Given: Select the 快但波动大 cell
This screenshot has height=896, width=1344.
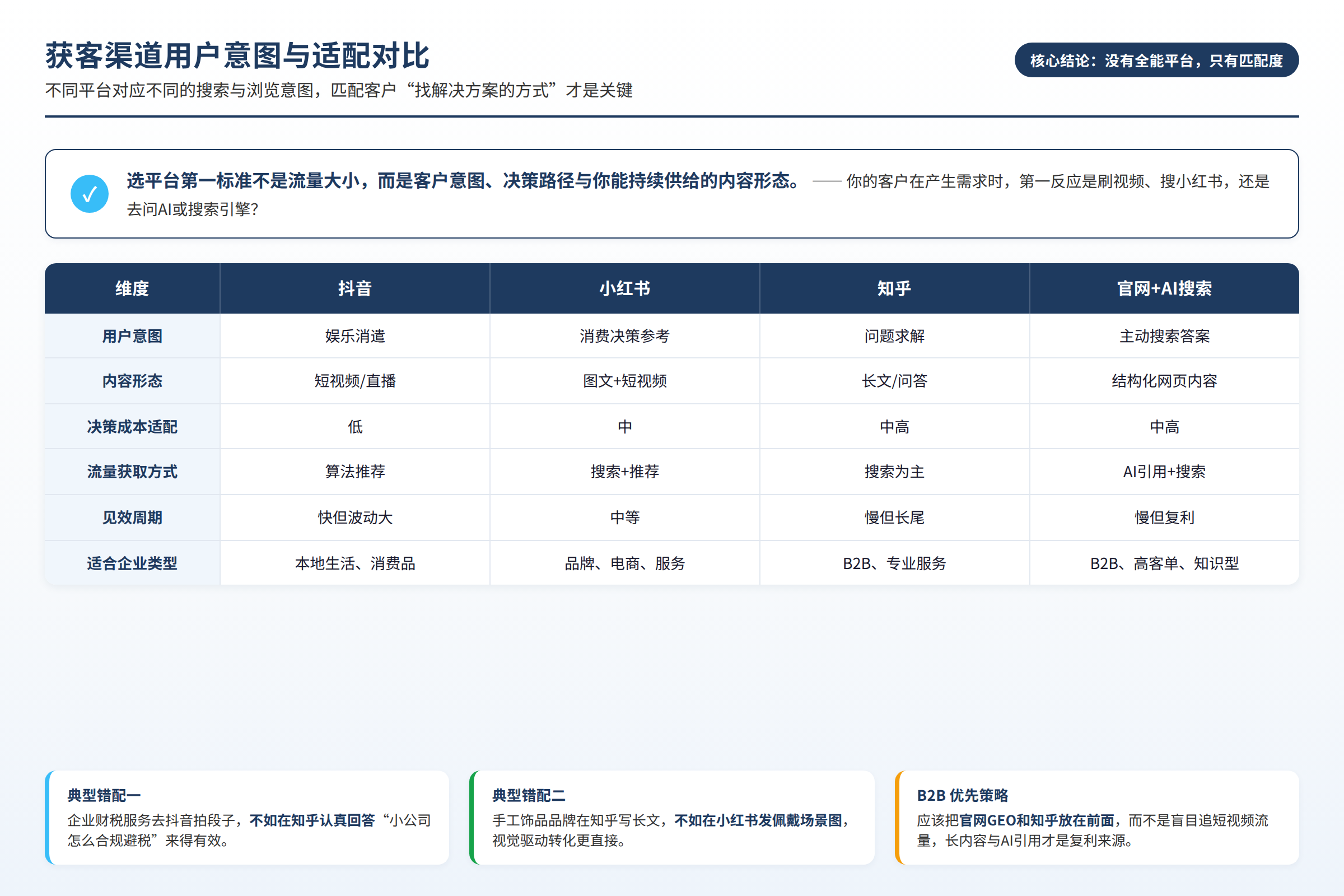Looking at the screenshot, I should (x=355, y=517).
